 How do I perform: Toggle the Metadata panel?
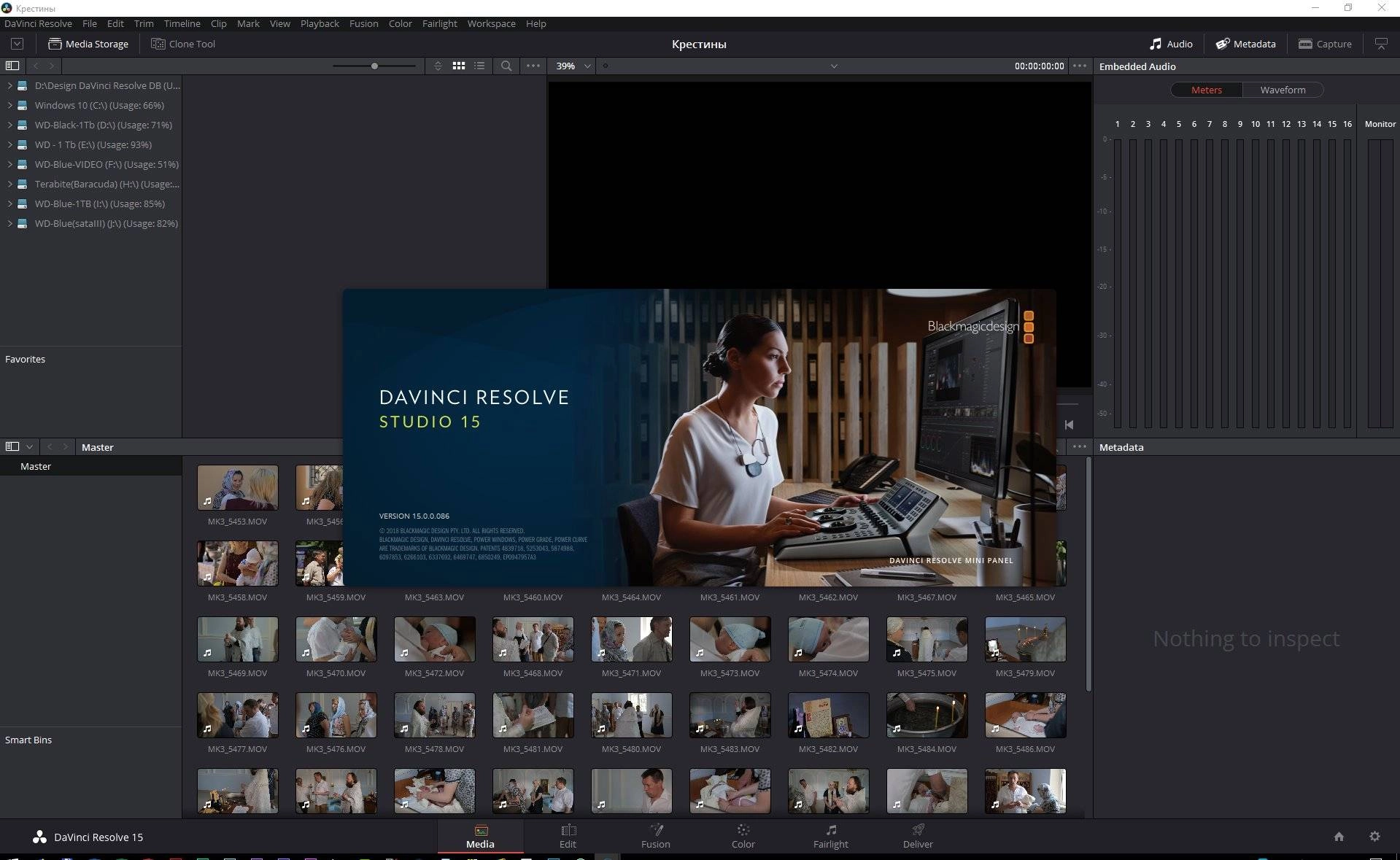click(1245, 44)
